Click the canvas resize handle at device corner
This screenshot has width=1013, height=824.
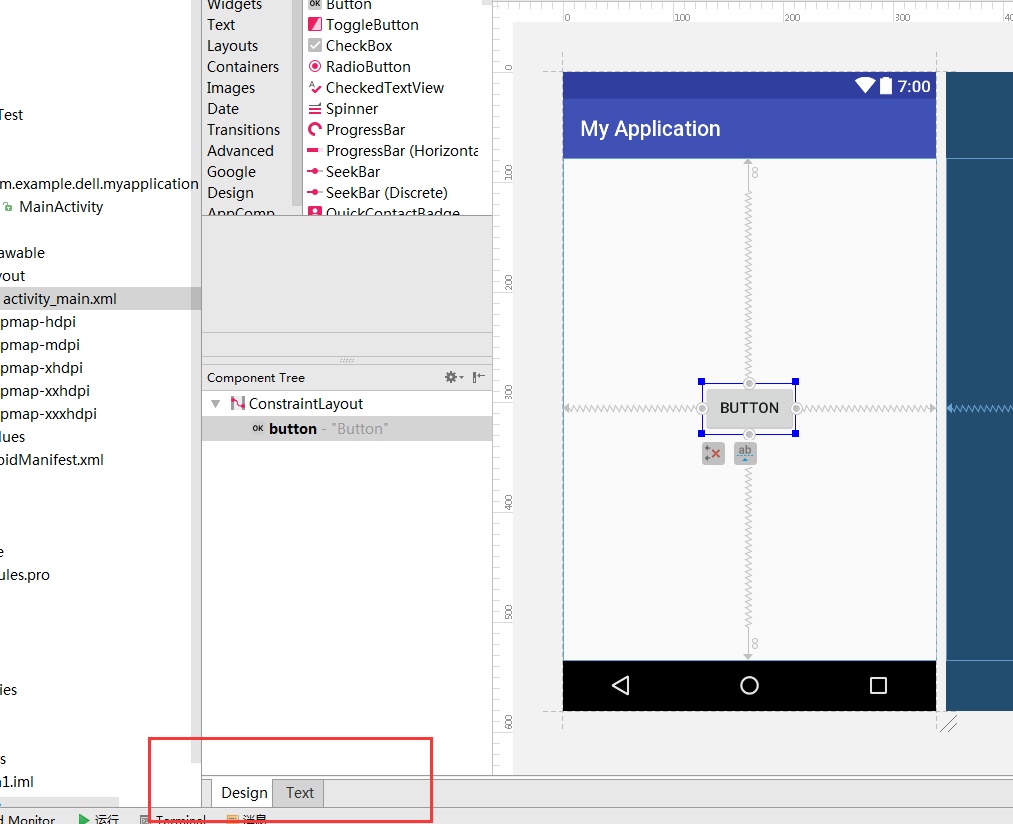click(x=948, y=723)
